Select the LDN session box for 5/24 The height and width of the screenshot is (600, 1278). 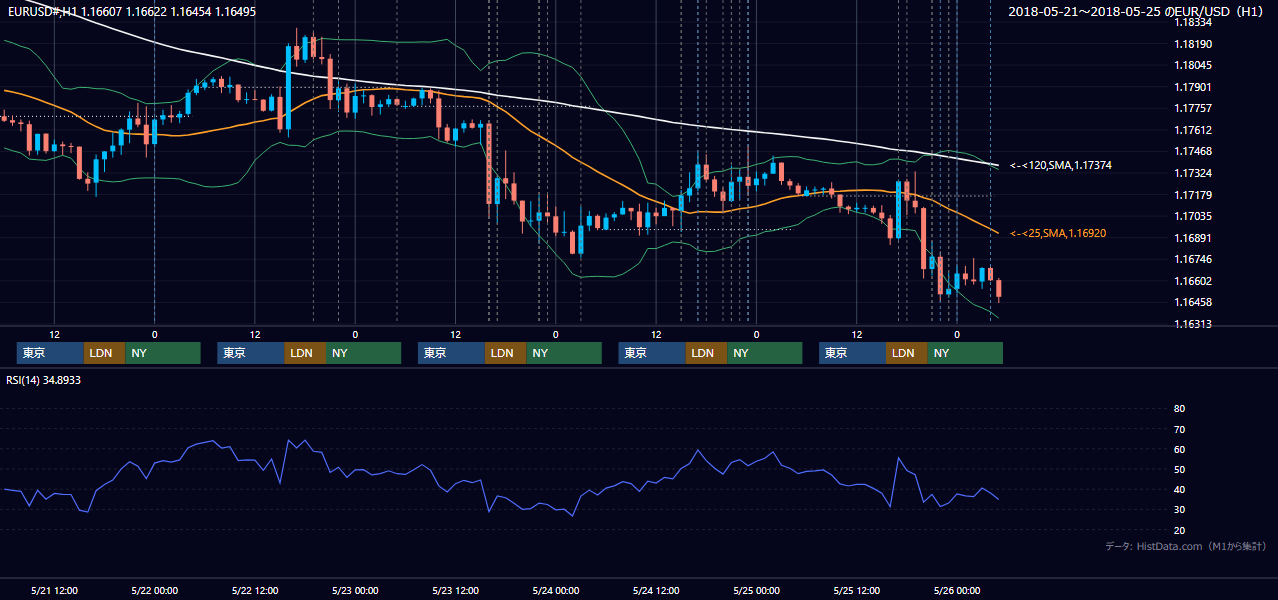(x=706, y=353)
